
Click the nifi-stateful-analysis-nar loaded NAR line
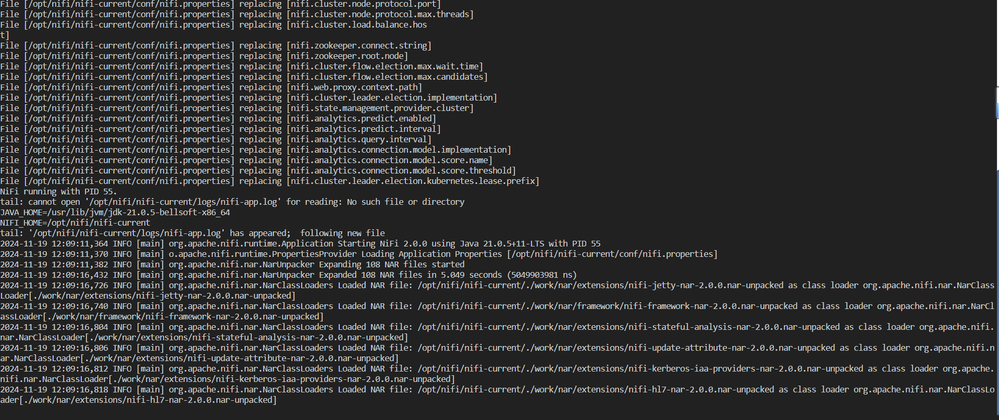click(x=497, y=331)
